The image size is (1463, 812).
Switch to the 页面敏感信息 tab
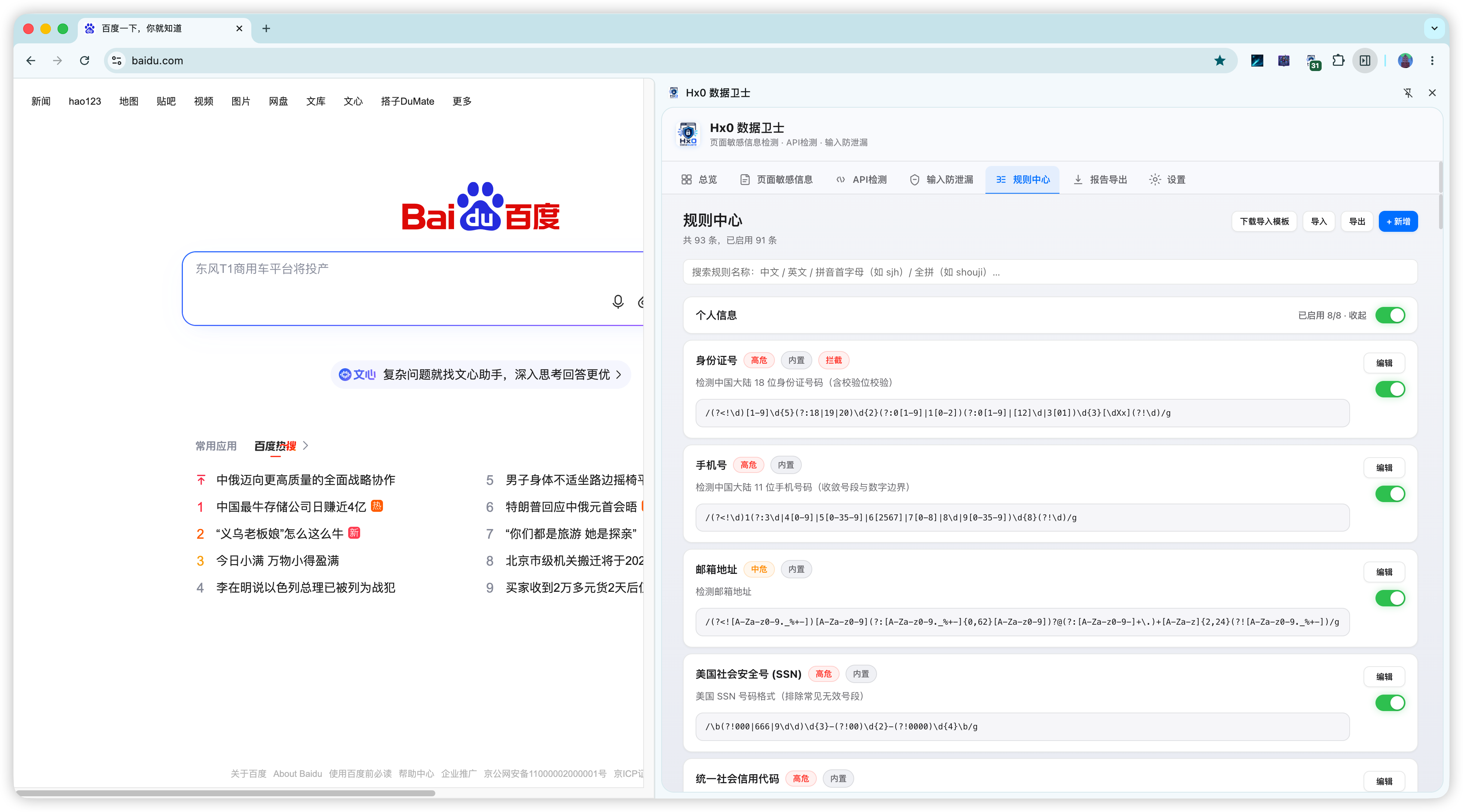(x=776, y=179)
